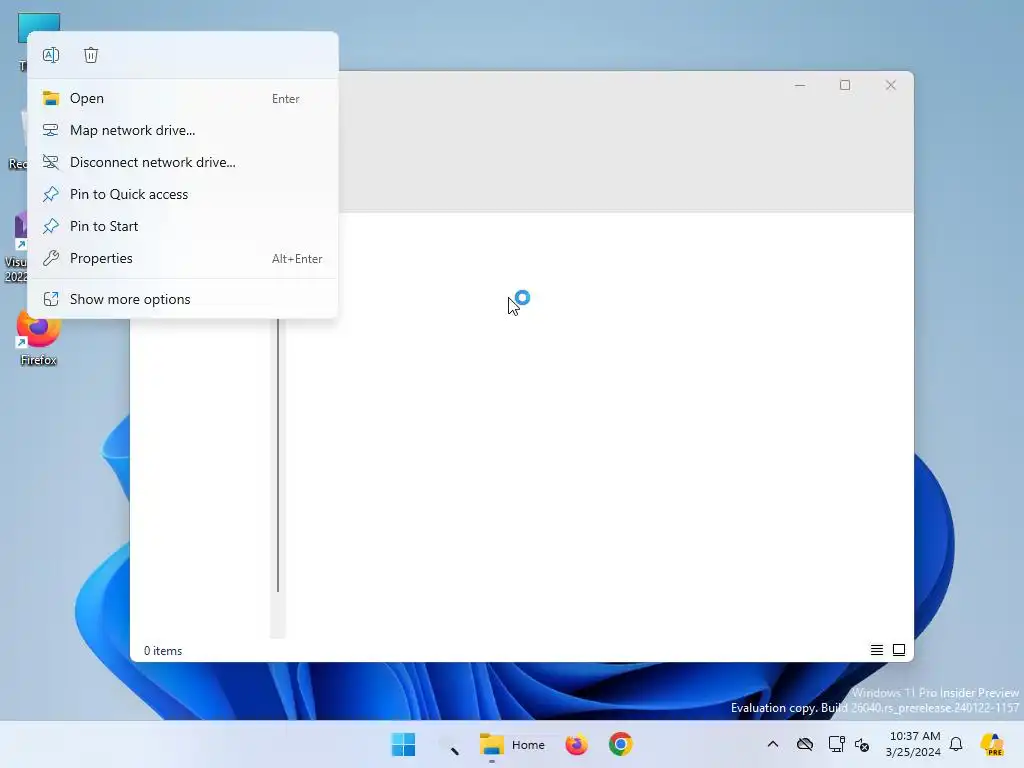The image size is (1024, 768).
Task: Choose Disconnect network drive... option
Action: tap(183, 163)
